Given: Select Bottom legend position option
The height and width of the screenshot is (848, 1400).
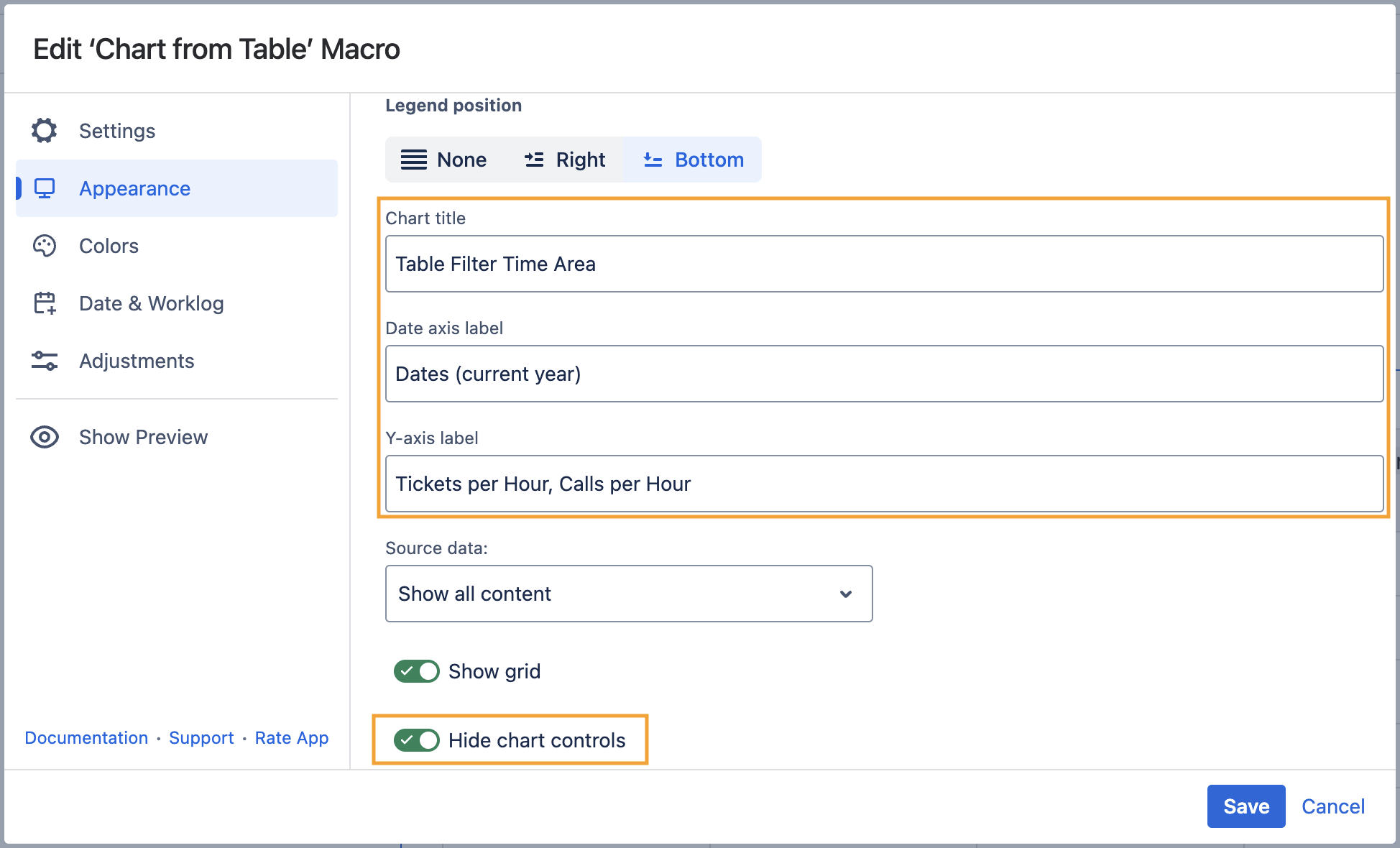Looking at the screenshot, I should tap(693, 160).
